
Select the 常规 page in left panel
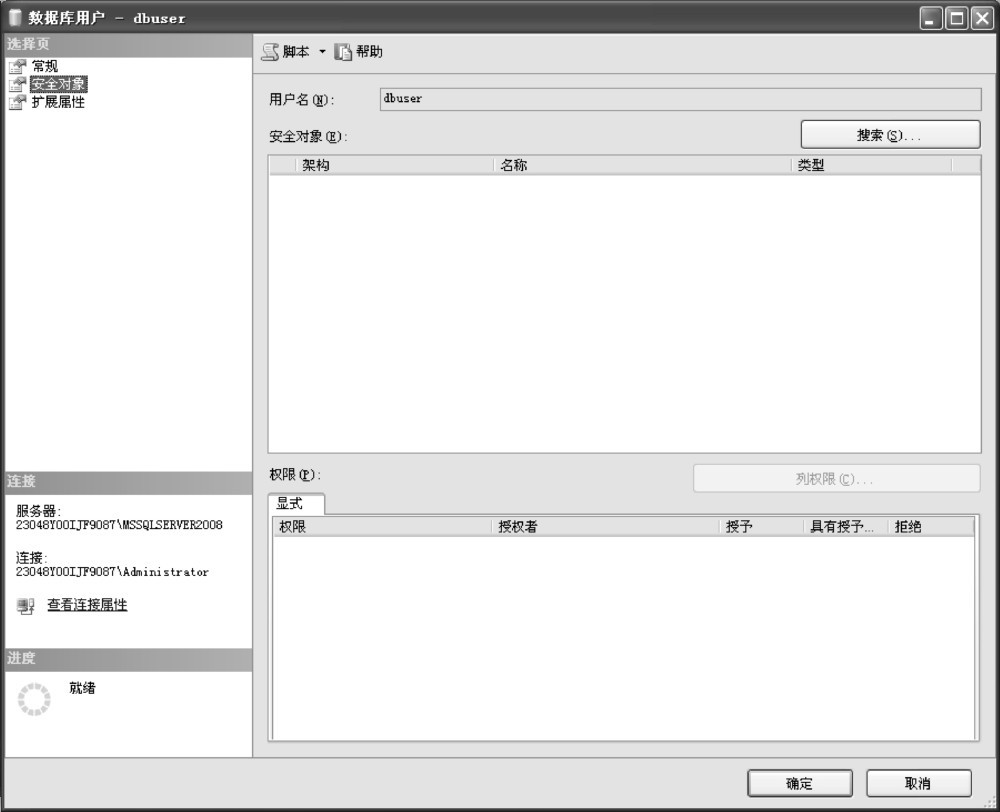point(45,66)
